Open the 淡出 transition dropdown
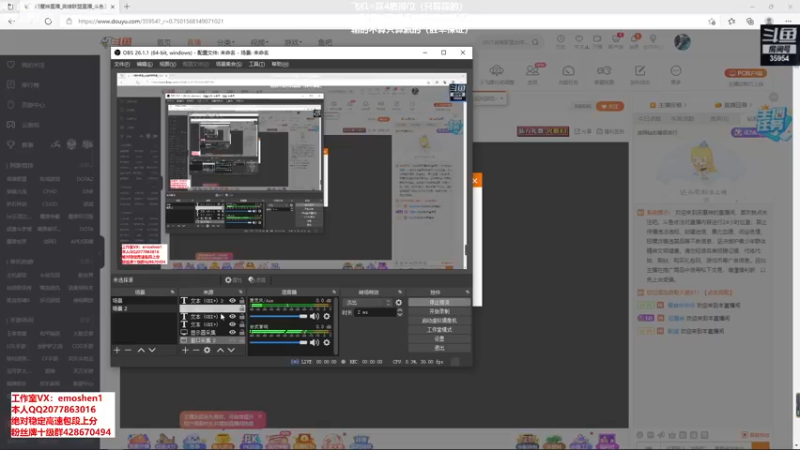The image size is (800, 450). tap(367, 303)
